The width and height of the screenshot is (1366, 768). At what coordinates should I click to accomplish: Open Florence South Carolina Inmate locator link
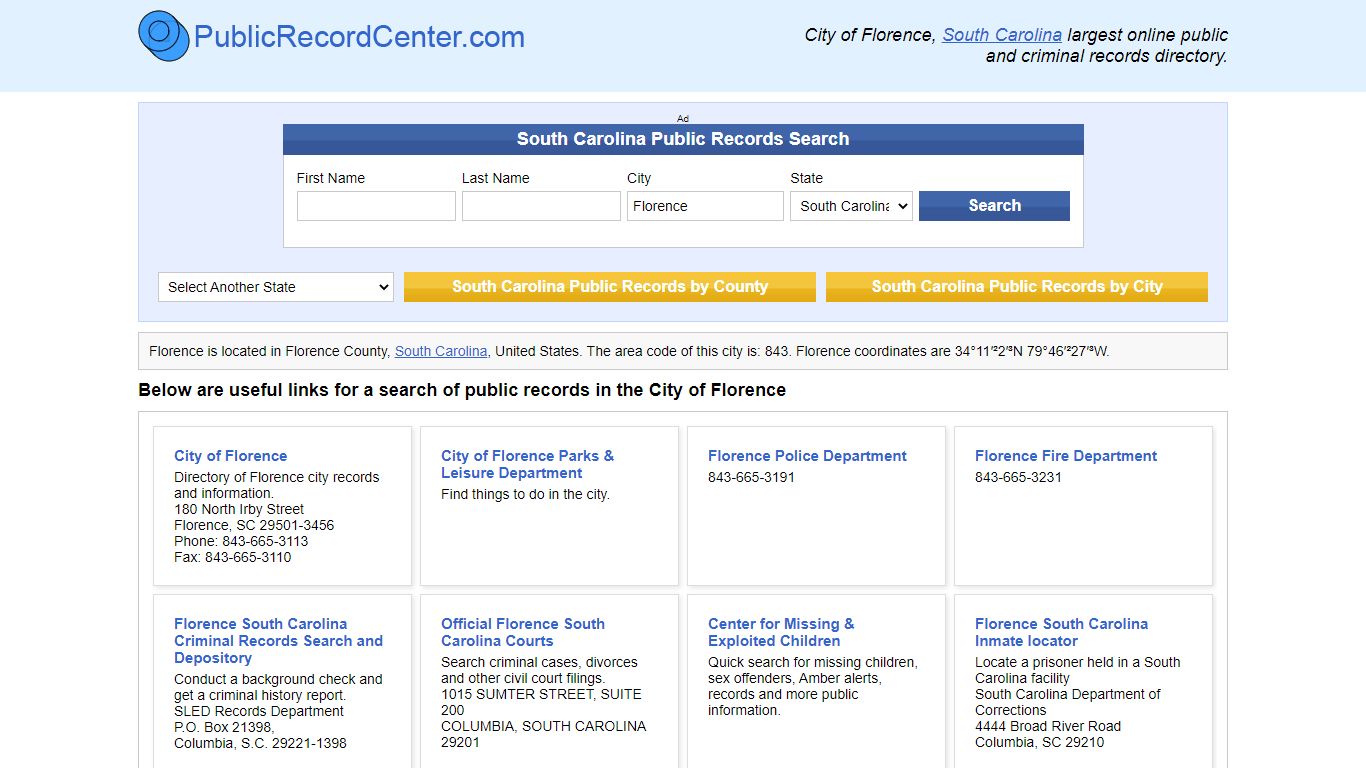click(1061, 632)
